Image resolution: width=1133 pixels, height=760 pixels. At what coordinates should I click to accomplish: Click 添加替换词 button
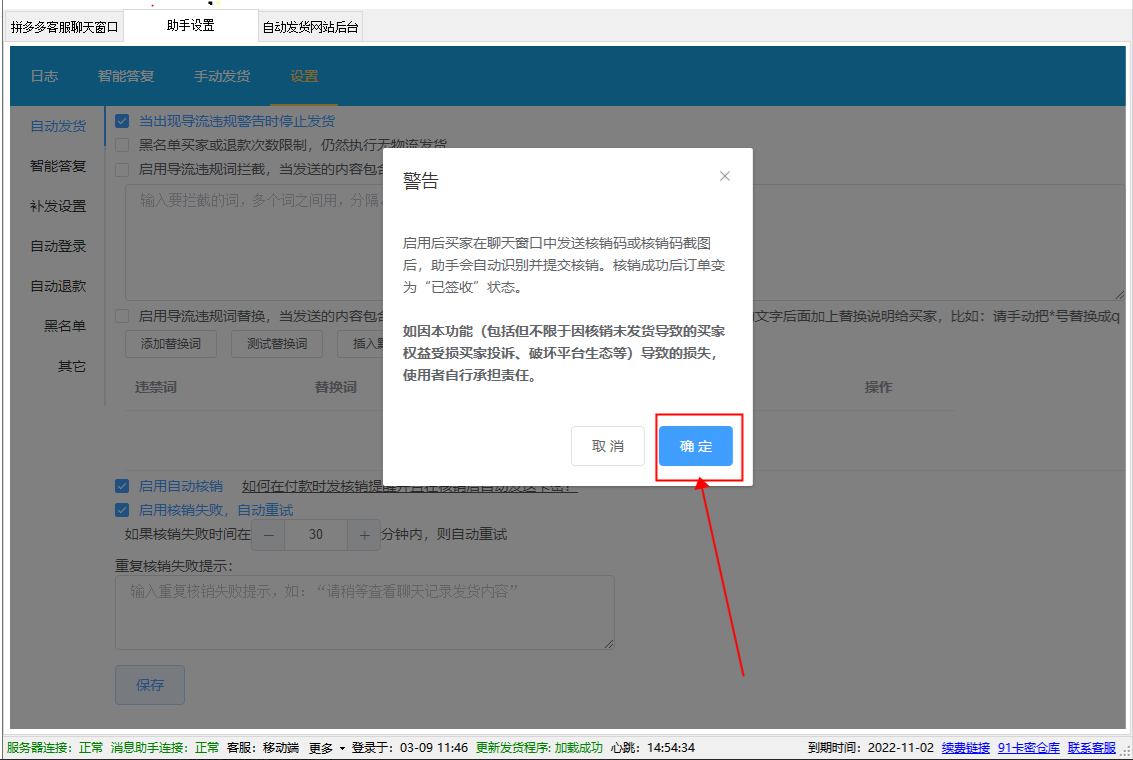pos(171,344)
